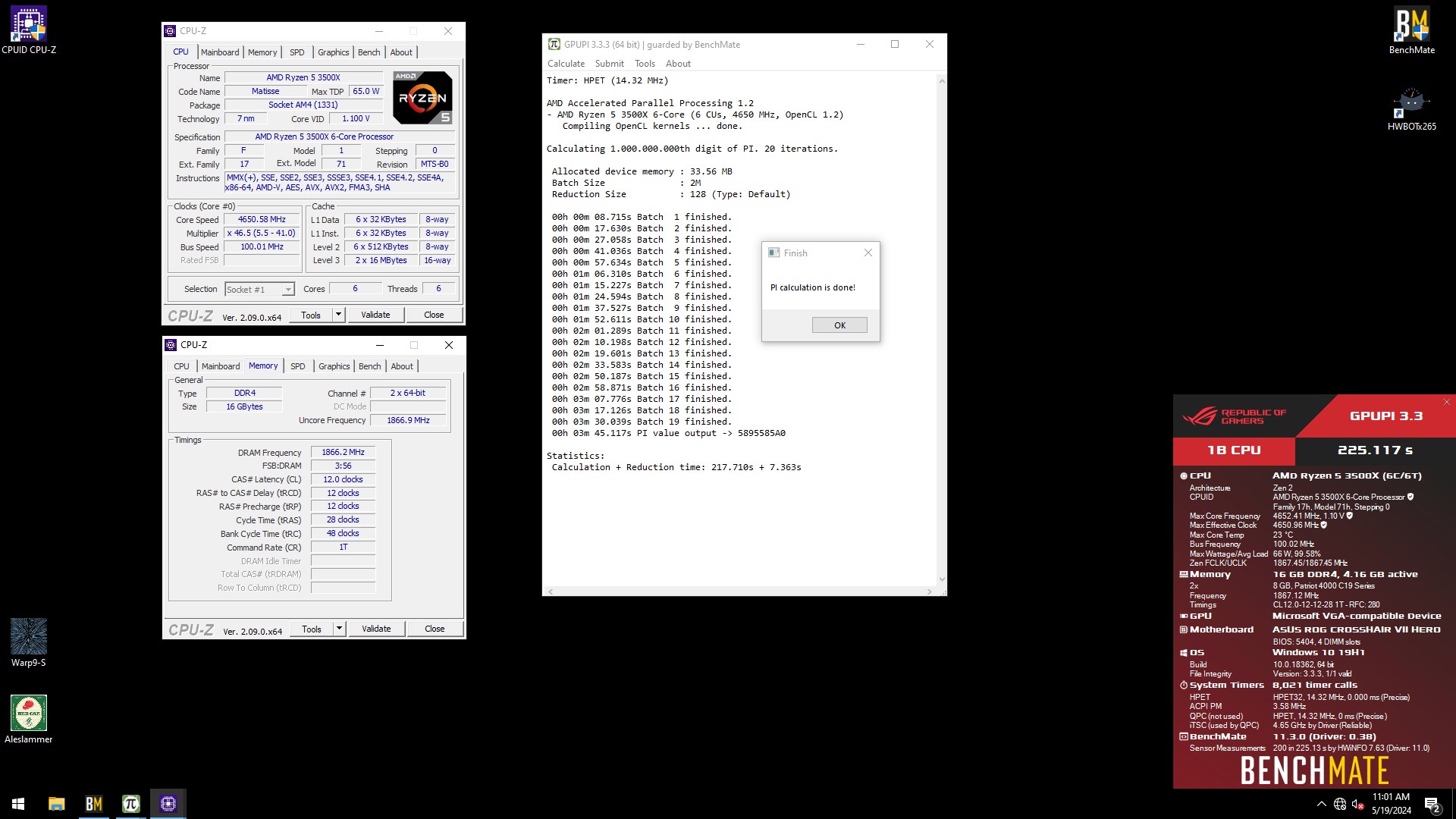Screen dimensions: 1456x819
Task: Expand Tools dropdown arrow in upper CPU-Z
Action: tap(338, 315)
